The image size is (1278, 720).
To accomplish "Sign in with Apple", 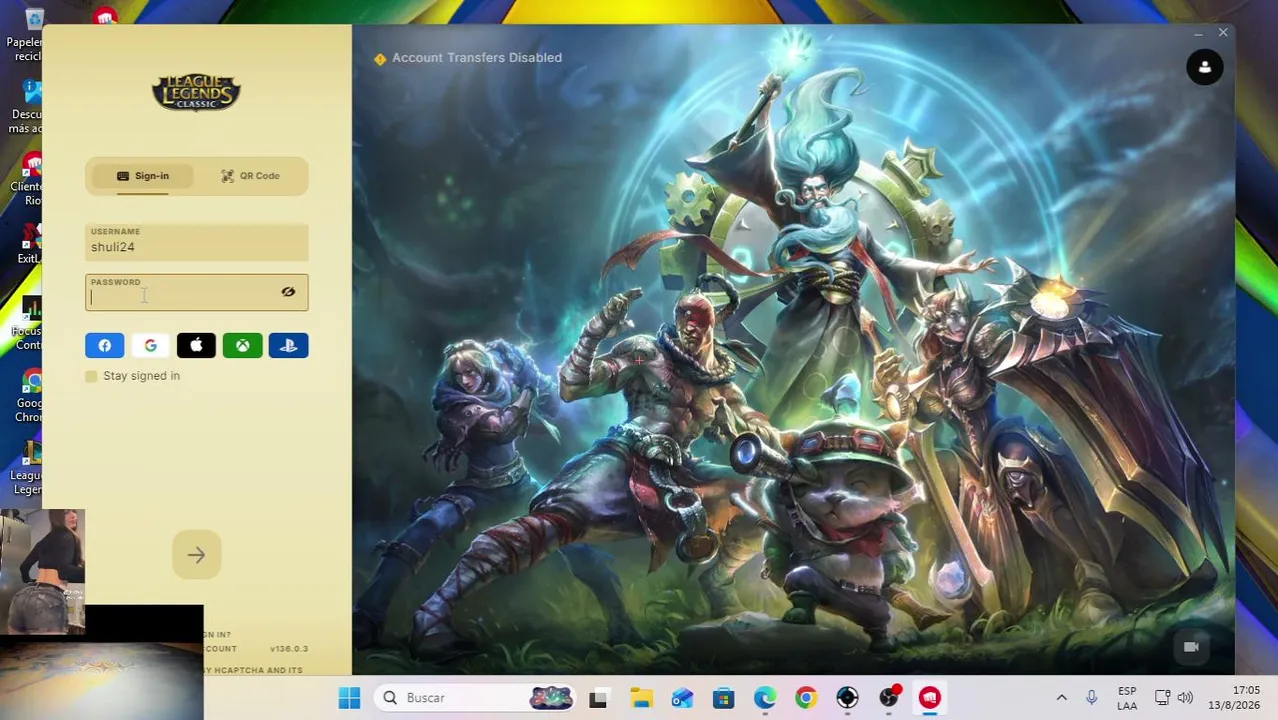I will [x=197, y=346].
